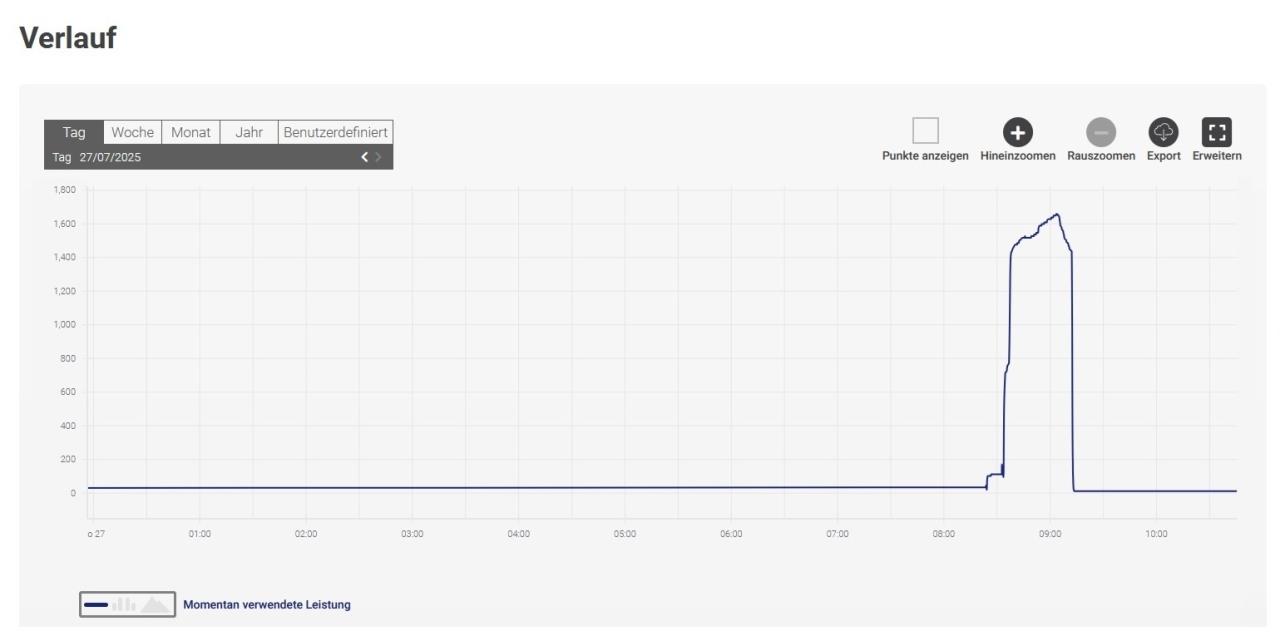Click the 09:00 label on the time axis

[1049, 534]
